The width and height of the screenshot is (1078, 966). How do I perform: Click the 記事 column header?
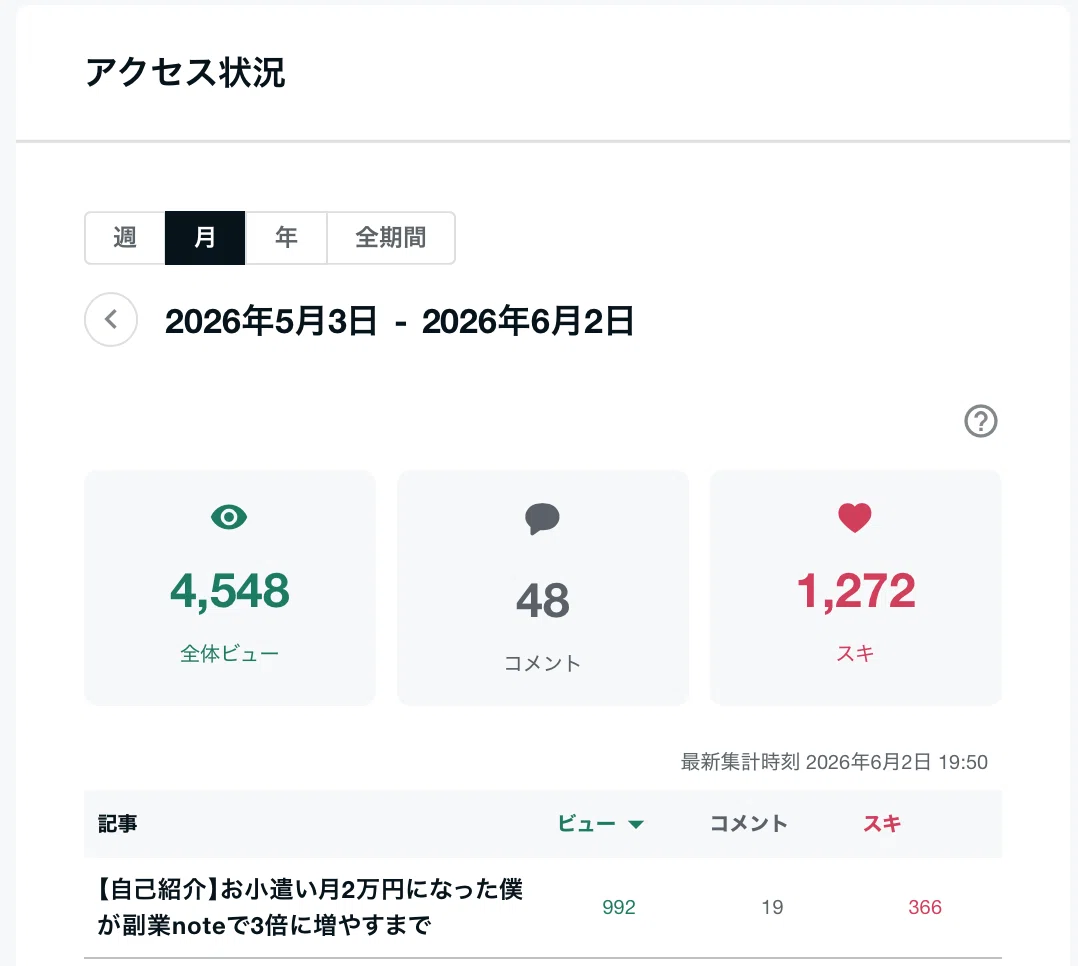click(118, 824)
